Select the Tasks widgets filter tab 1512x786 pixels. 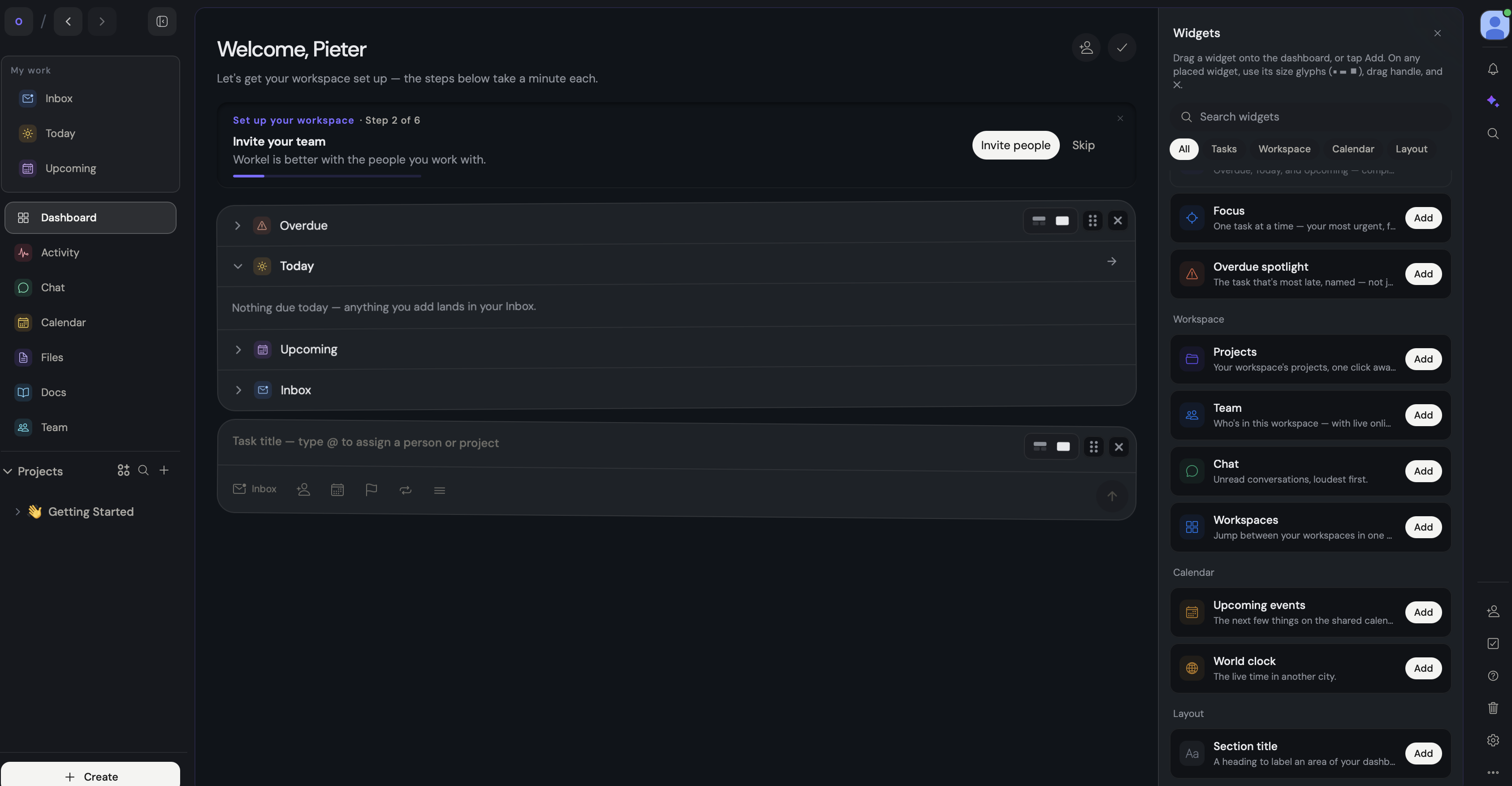click(x=1224, y=149)
